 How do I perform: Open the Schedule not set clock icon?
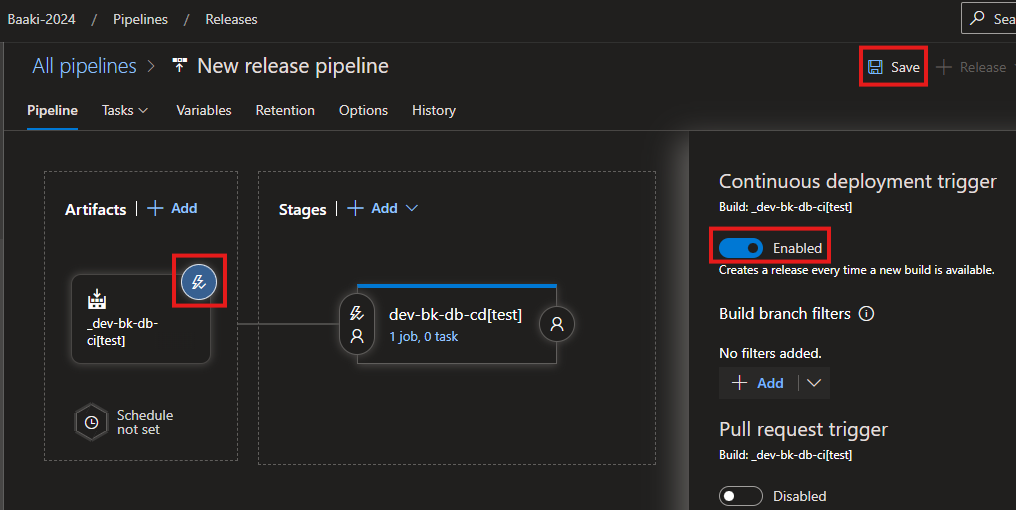tap(91, 423)
